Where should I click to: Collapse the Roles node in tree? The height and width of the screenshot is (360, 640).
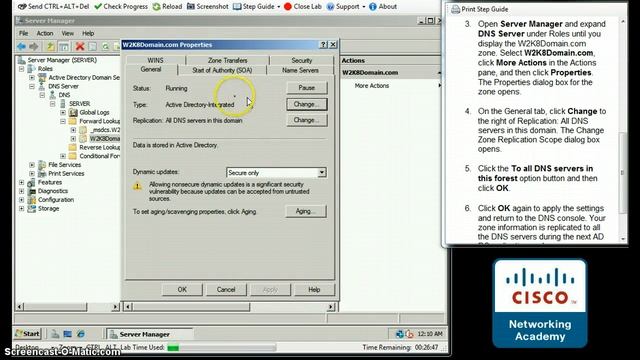click(x=22, y=69)
